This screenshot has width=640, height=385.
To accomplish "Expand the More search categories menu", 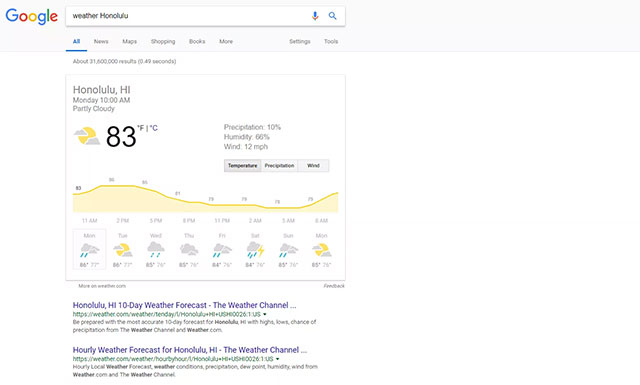I will [226, 42].
